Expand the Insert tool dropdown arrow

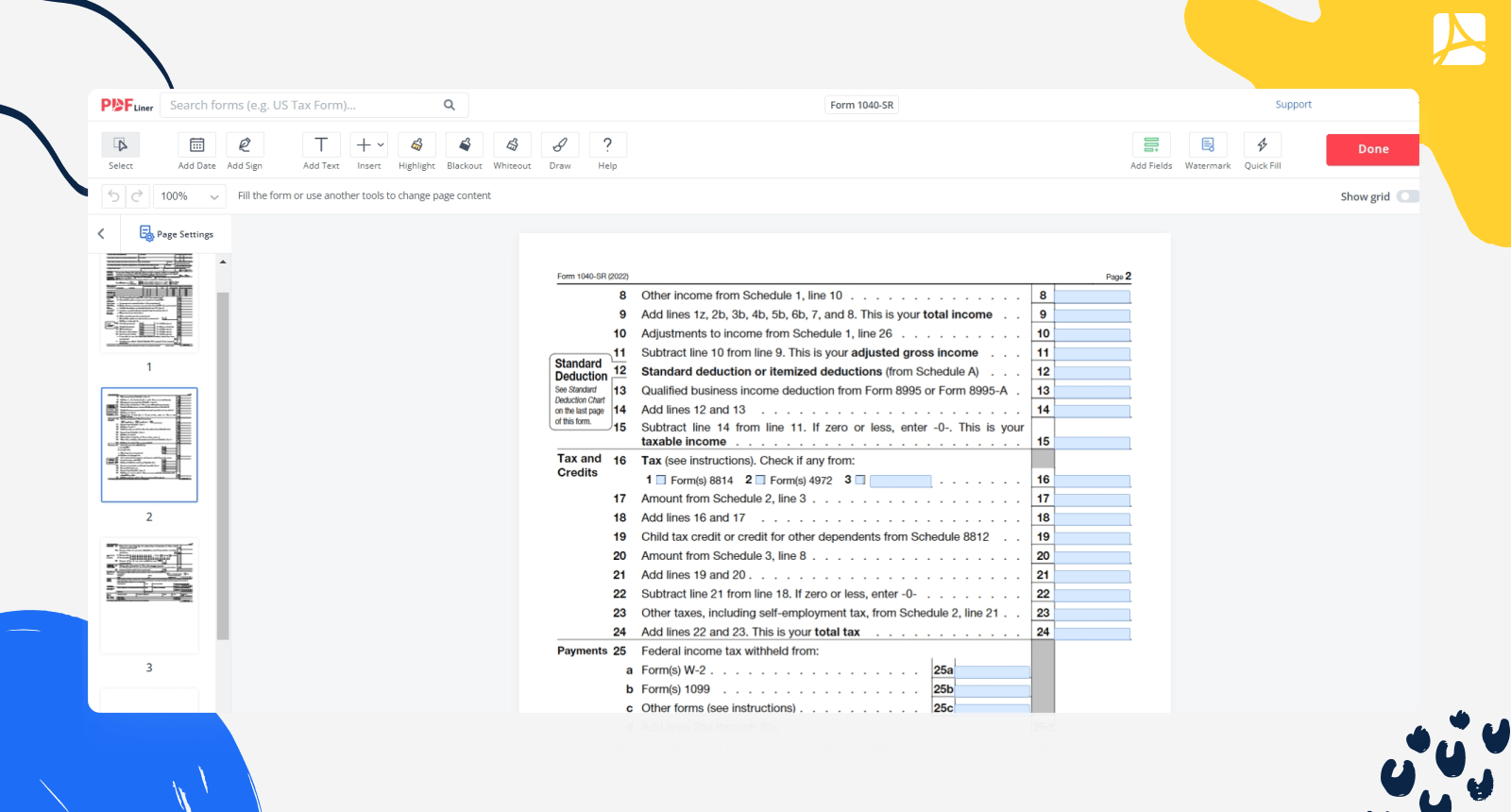381,145
